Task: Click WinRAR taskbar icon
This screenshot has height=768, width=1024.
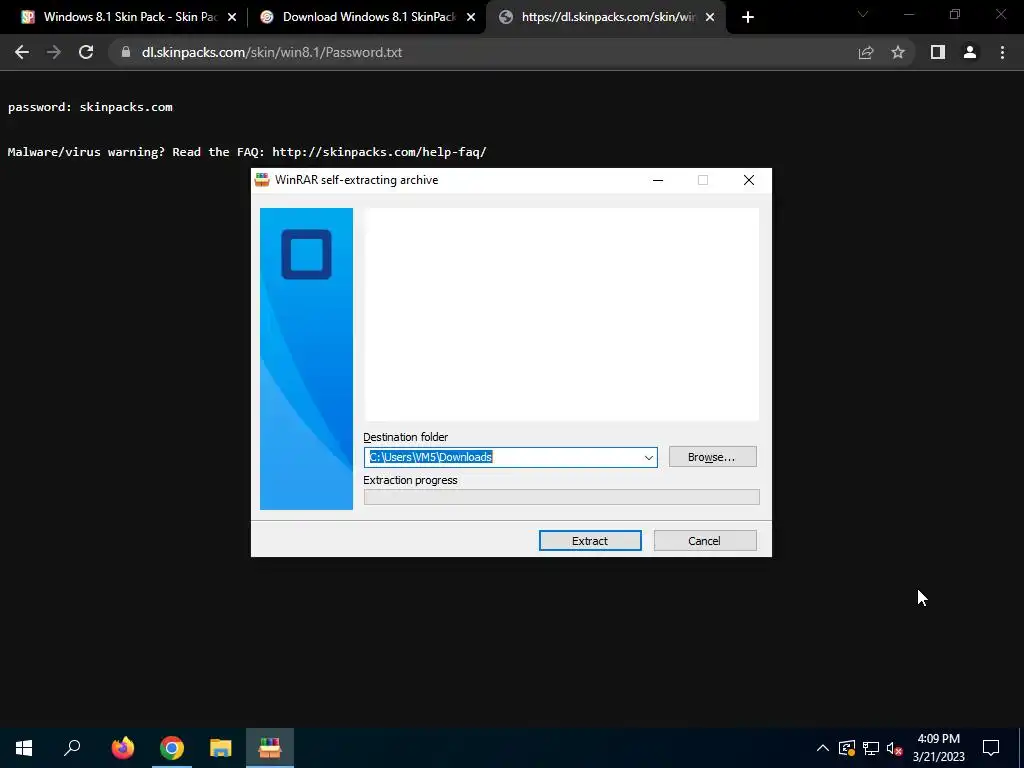Action: pyautogui.click(x=270, y=748)
